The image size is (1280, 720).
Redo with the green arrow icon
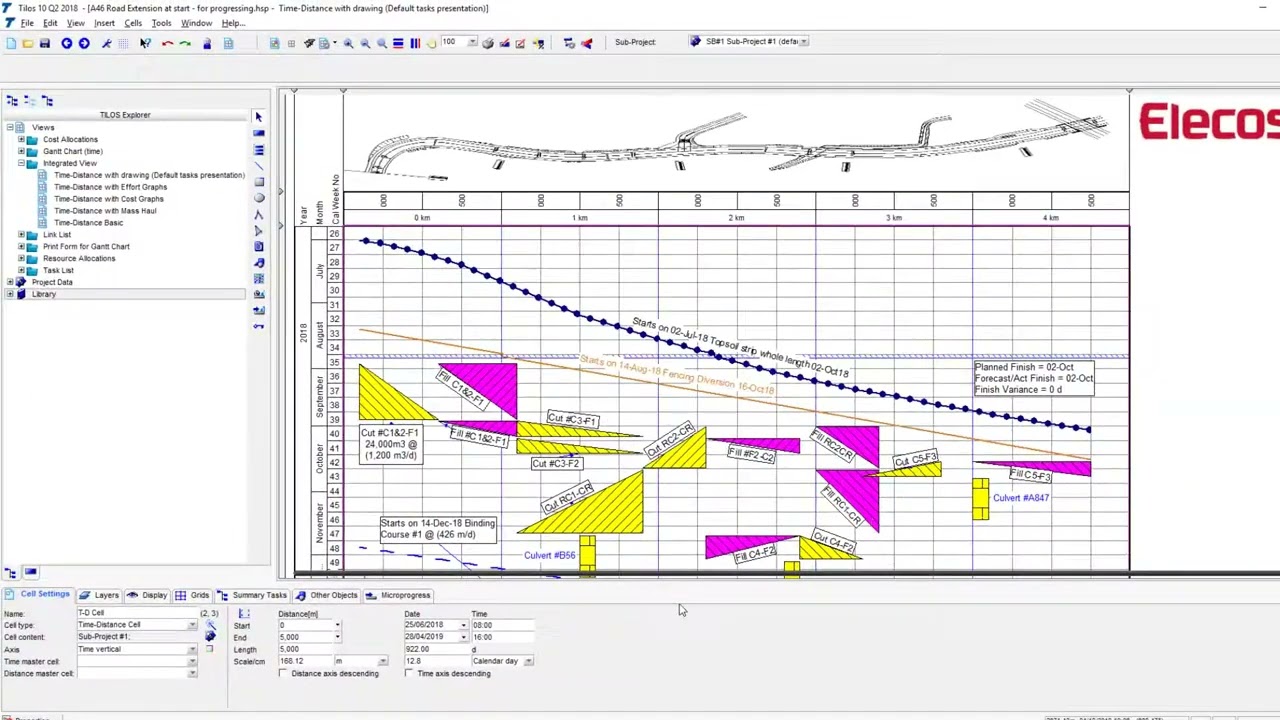click(x=185, y=43)
